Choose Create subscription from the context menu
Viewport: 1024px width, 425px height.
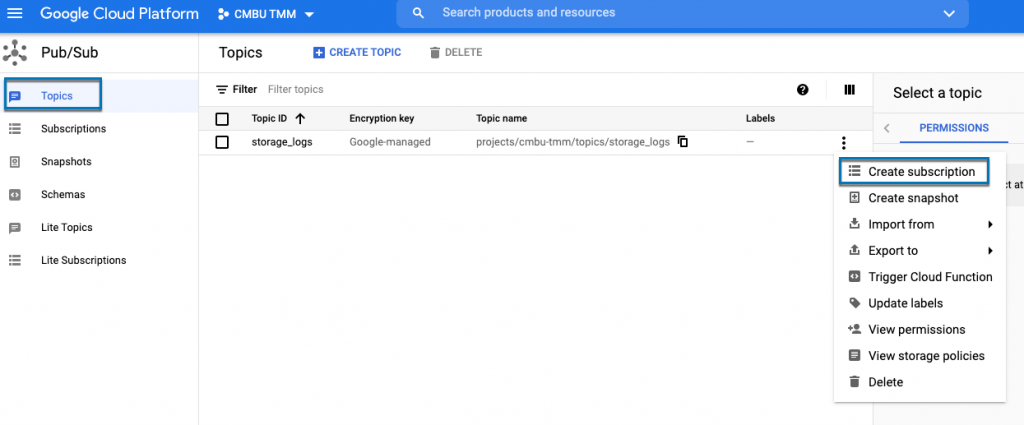tap(920, 172)
